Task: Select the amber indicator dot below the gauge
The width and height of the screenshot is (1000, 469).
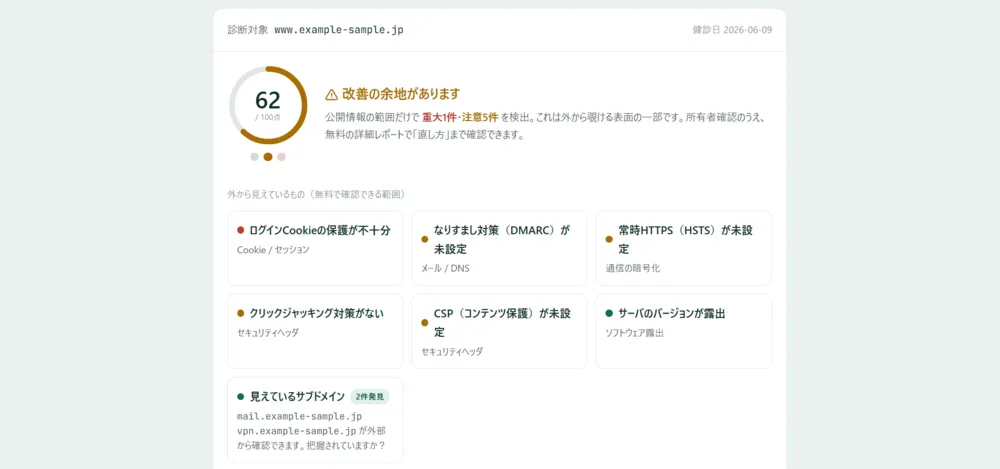Action: [268, 157]
